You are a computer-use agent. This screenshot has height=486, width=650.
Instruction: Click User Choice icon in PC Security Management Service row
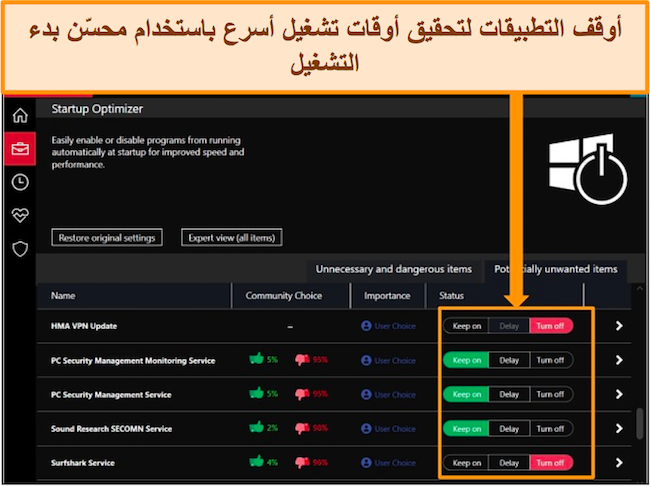point(366,394)
